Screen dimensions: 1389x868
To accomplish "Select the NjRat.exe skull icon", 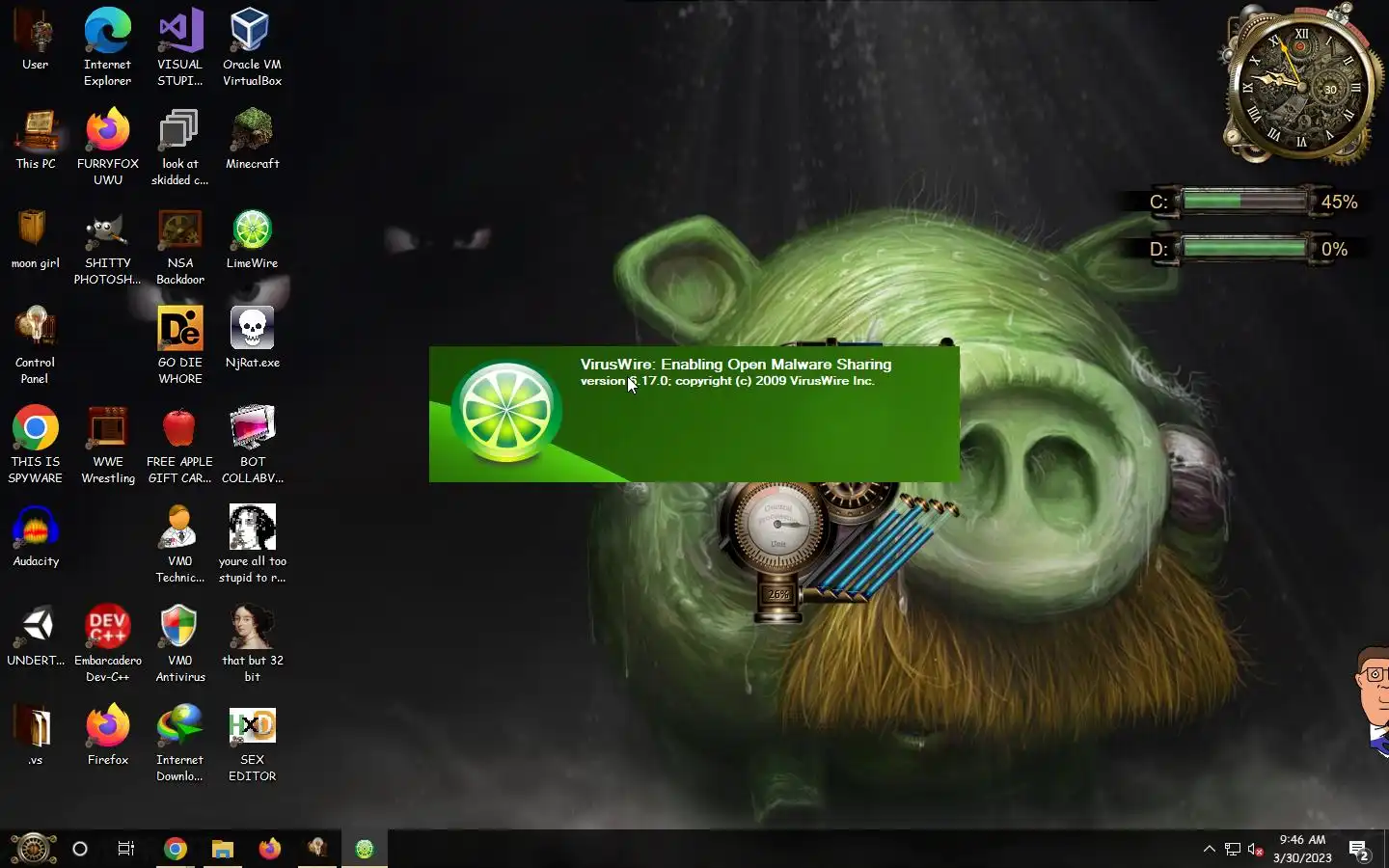I will coord(252,338).
